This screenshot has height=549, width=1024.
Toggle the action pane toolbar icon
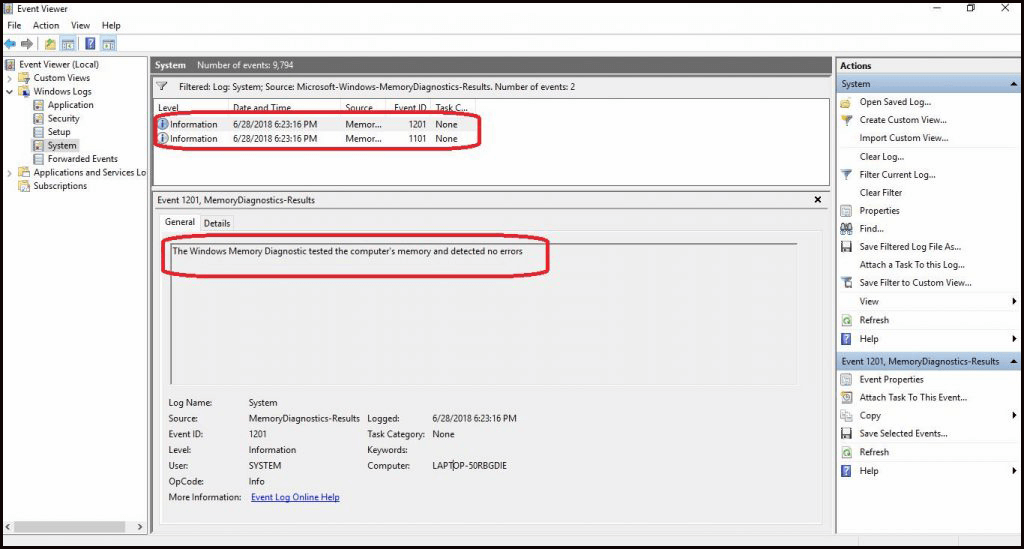(109, 44)
